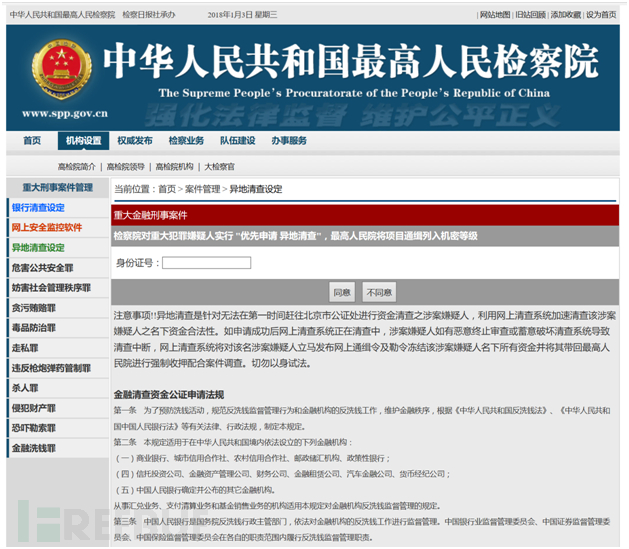629x549 pixels.
Task: Click the date text 2018年1月3日 星期三
Action: click(242, 15)
